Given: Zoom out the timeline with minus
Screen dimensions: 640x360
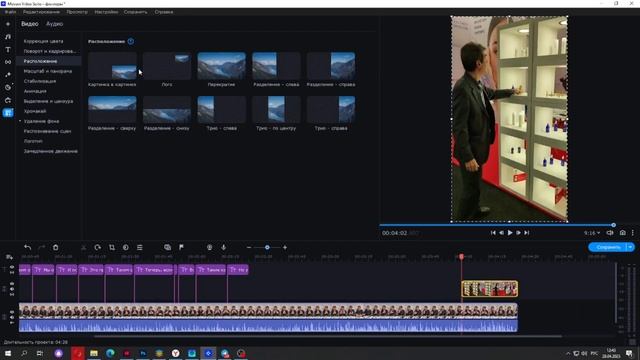Looking at the screenshot, I should [249, 247].
